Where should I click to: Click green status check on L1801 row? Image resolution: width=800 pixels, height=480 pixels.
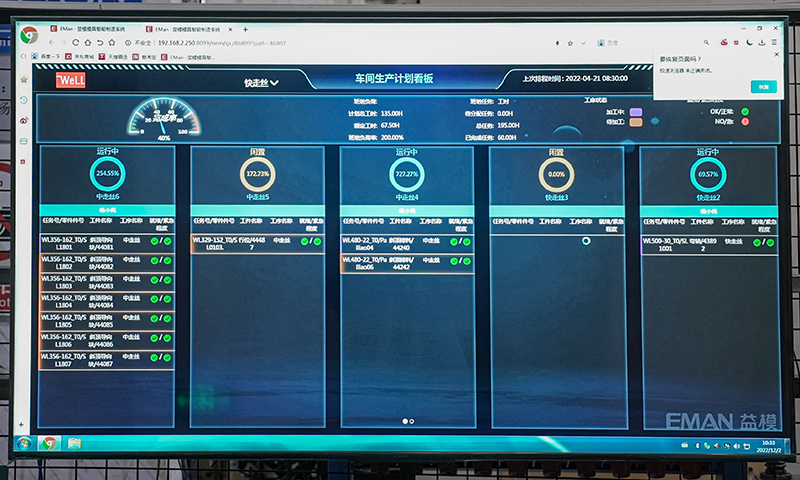pos(154,242)
